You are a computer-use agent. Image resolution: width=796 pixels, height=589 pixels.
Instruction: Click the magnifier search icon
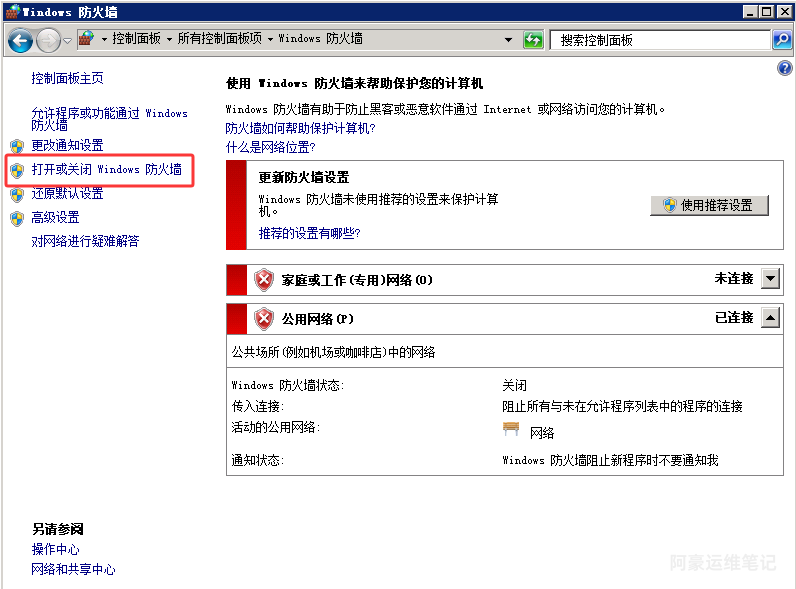click(782, 40)
